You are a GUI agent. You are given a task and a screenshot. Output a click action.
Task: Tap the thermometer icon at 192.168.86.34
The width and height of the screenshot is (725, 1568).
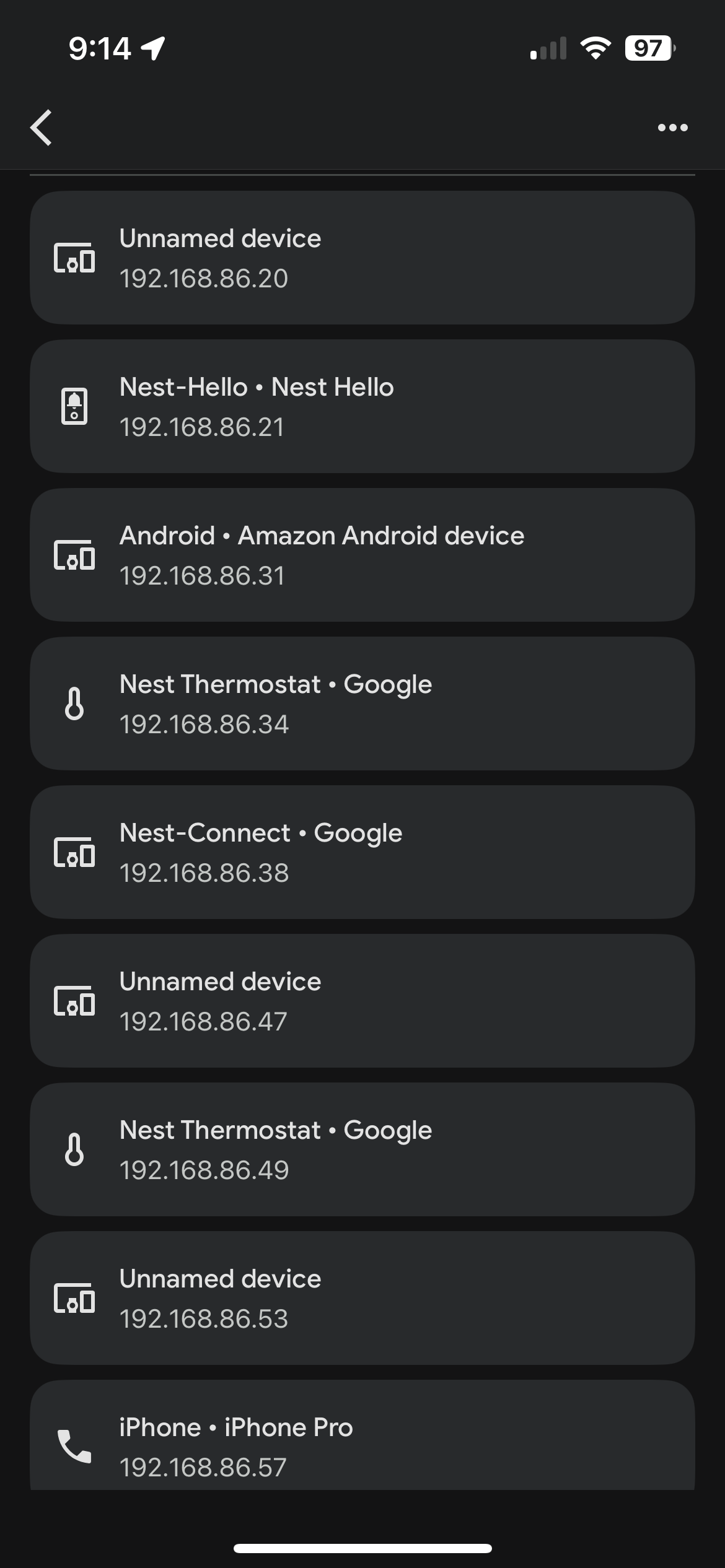[74, 703]
